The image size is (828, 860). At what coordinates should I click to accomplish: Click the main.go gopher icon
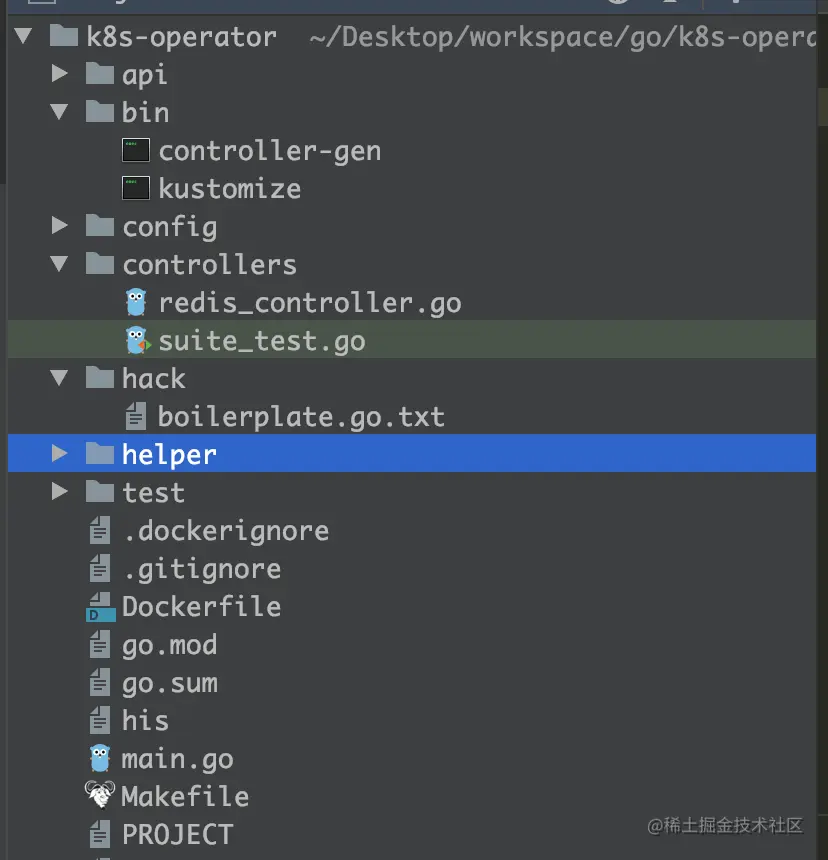(100, 759)
